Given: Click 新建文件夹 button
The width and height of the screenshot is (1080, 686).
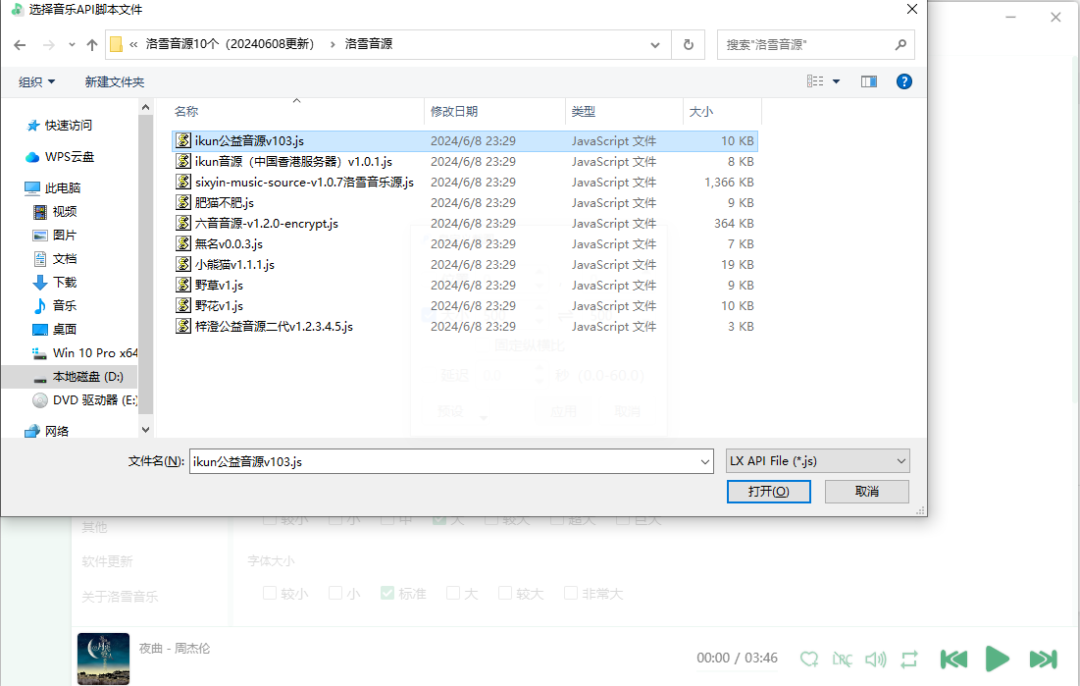Looking at the screenshot, I should 114,82.
